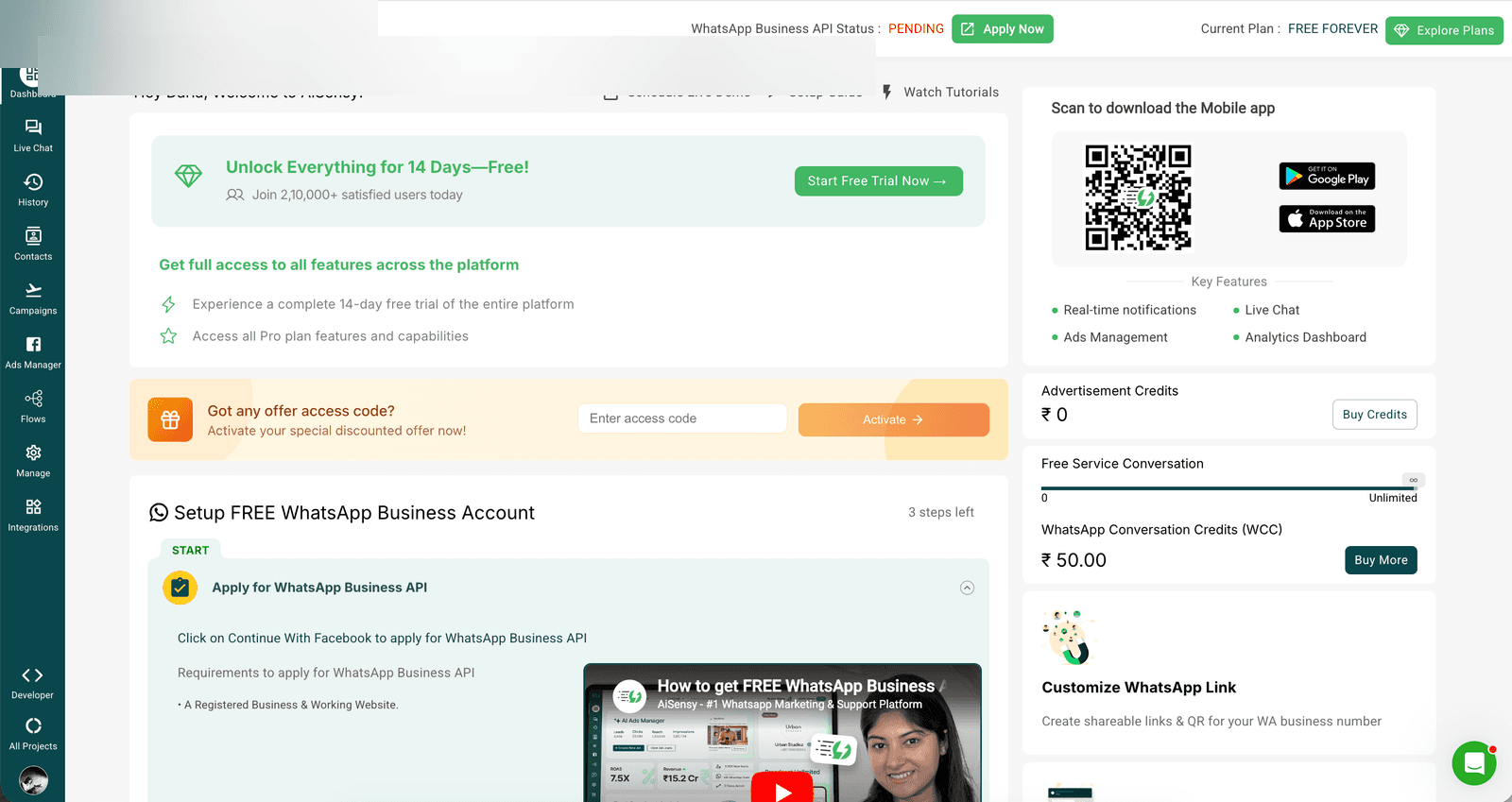Open Developer section in sidebar
The width and height of the screenshot is (1512, 802).
(x=33, y=683)
